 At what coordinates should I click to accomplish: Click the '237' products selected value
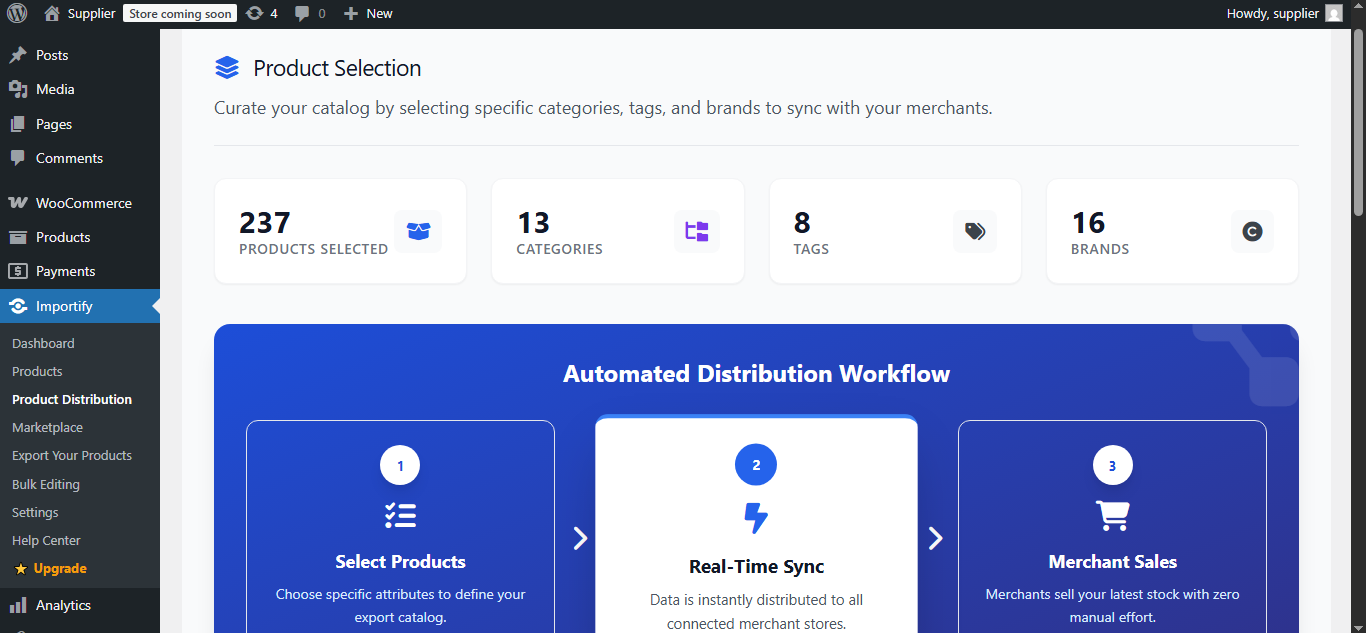click(265, 222)
